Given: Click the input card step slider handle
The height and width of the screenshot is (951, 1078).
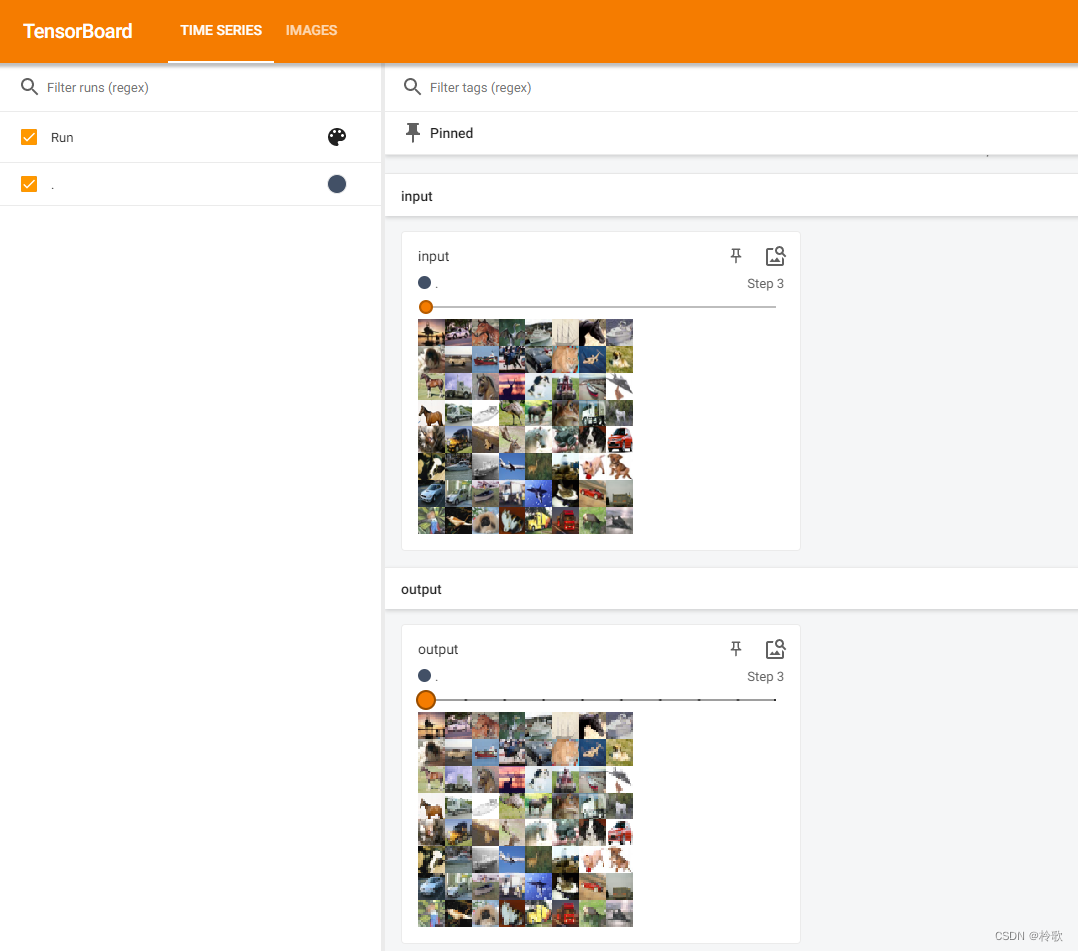Looking at the screenshot, I should (426, 307).
